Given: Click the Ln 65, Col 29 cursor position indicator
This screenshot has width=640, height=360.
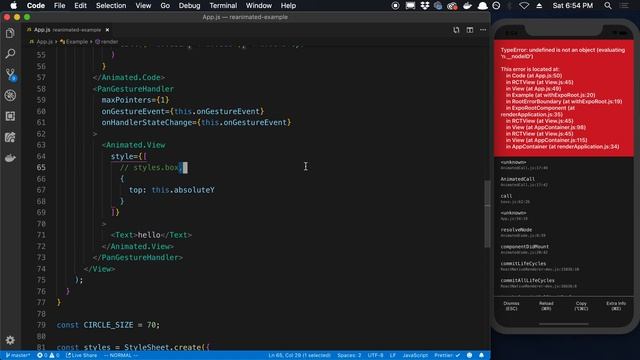Looking at the screenshot, I should (299, 356).
